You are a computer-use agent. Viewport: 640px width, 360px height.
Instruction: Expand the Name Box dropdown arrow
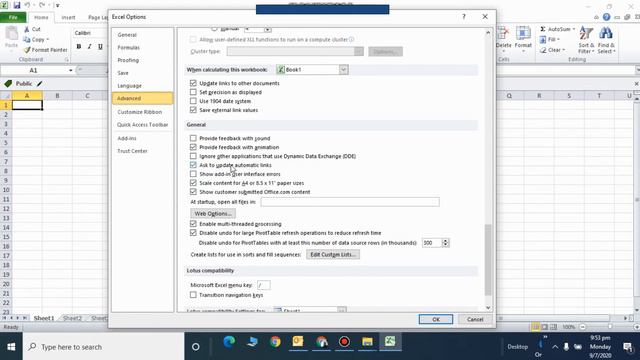point(71,70)
